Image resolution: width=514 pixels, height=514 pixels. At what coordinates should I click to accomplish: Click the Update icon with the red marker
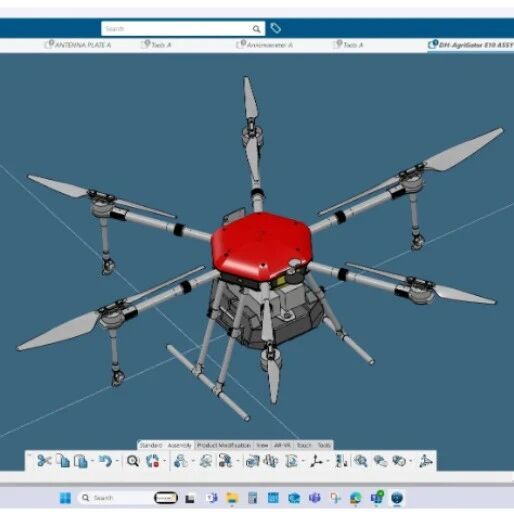pyautogui.click(x=153, y=461)
